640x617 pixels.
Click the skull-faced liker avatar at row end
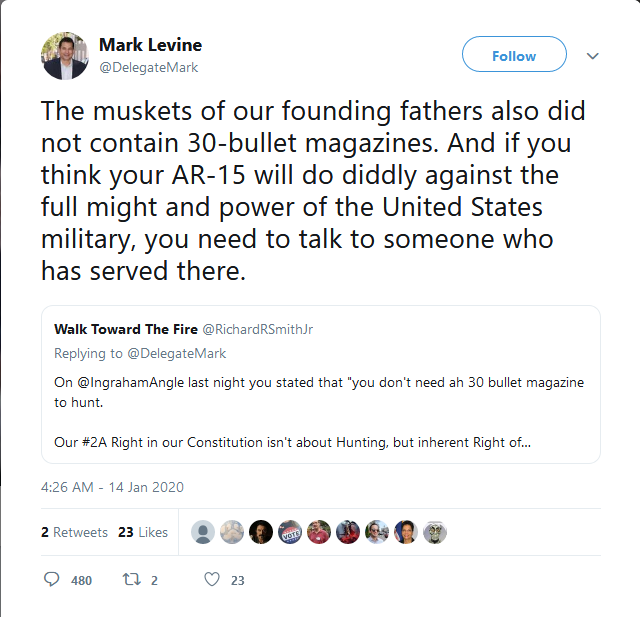coord(435,532)
